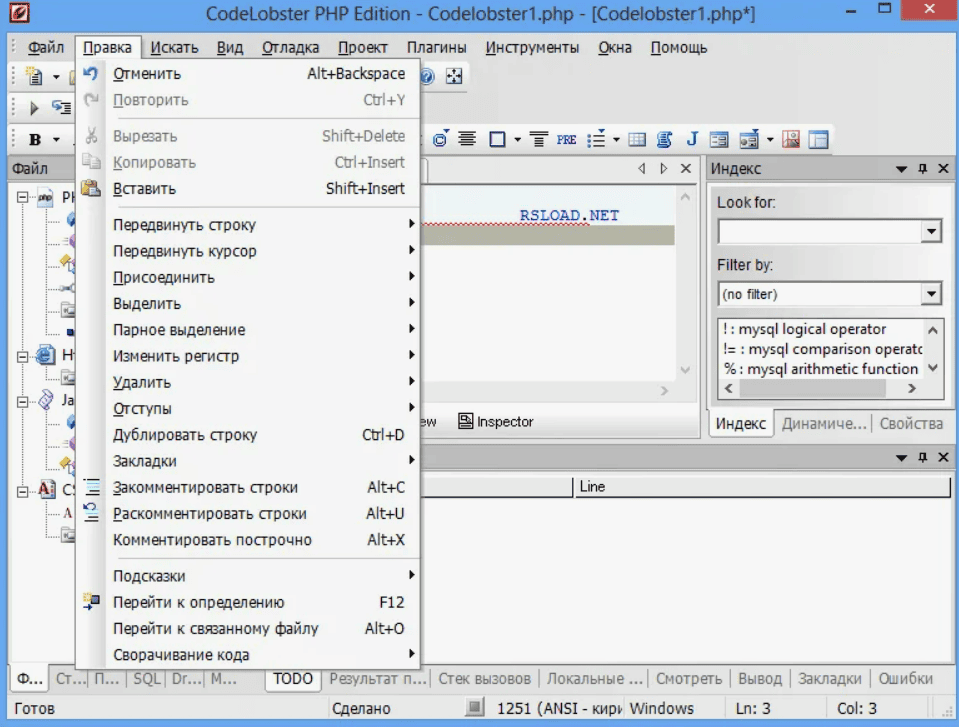
Task: Click the New file toolbar icon
Action: 35,76
